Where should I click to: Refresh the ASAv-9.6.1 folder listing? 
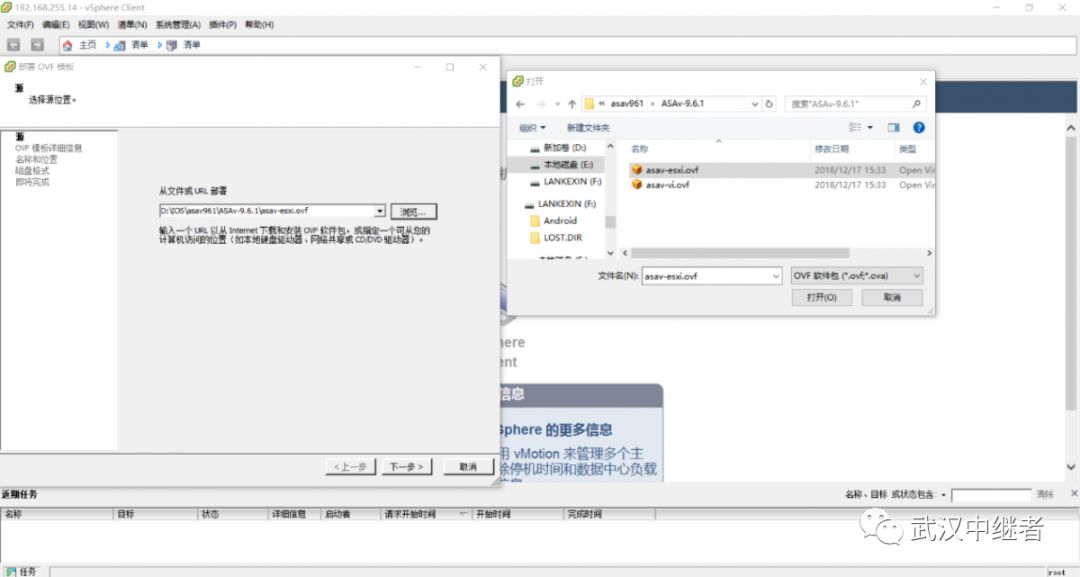pyautogui.click(x=769, y=104)
